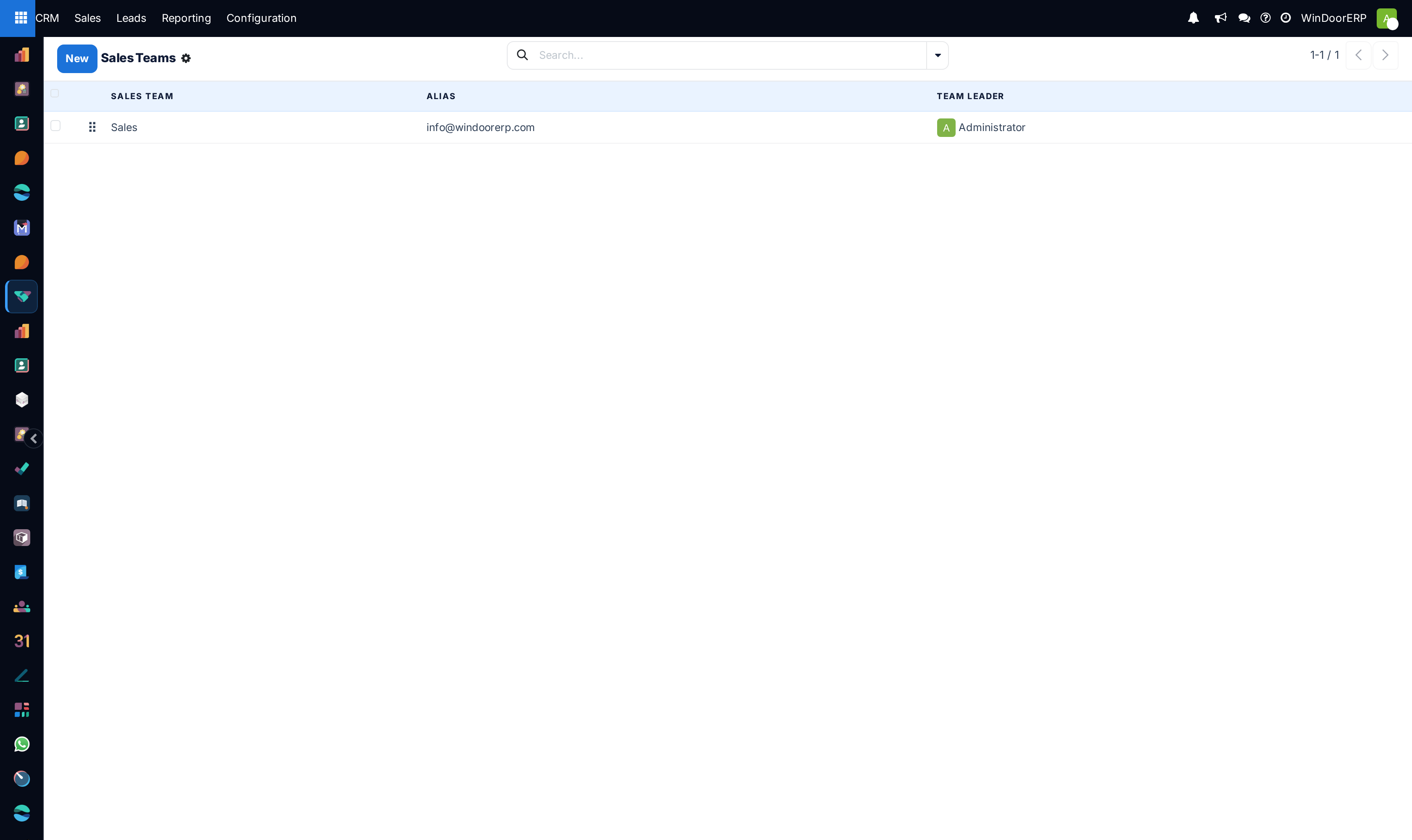Tick the select-all checkbox in table header

point(55,93)
